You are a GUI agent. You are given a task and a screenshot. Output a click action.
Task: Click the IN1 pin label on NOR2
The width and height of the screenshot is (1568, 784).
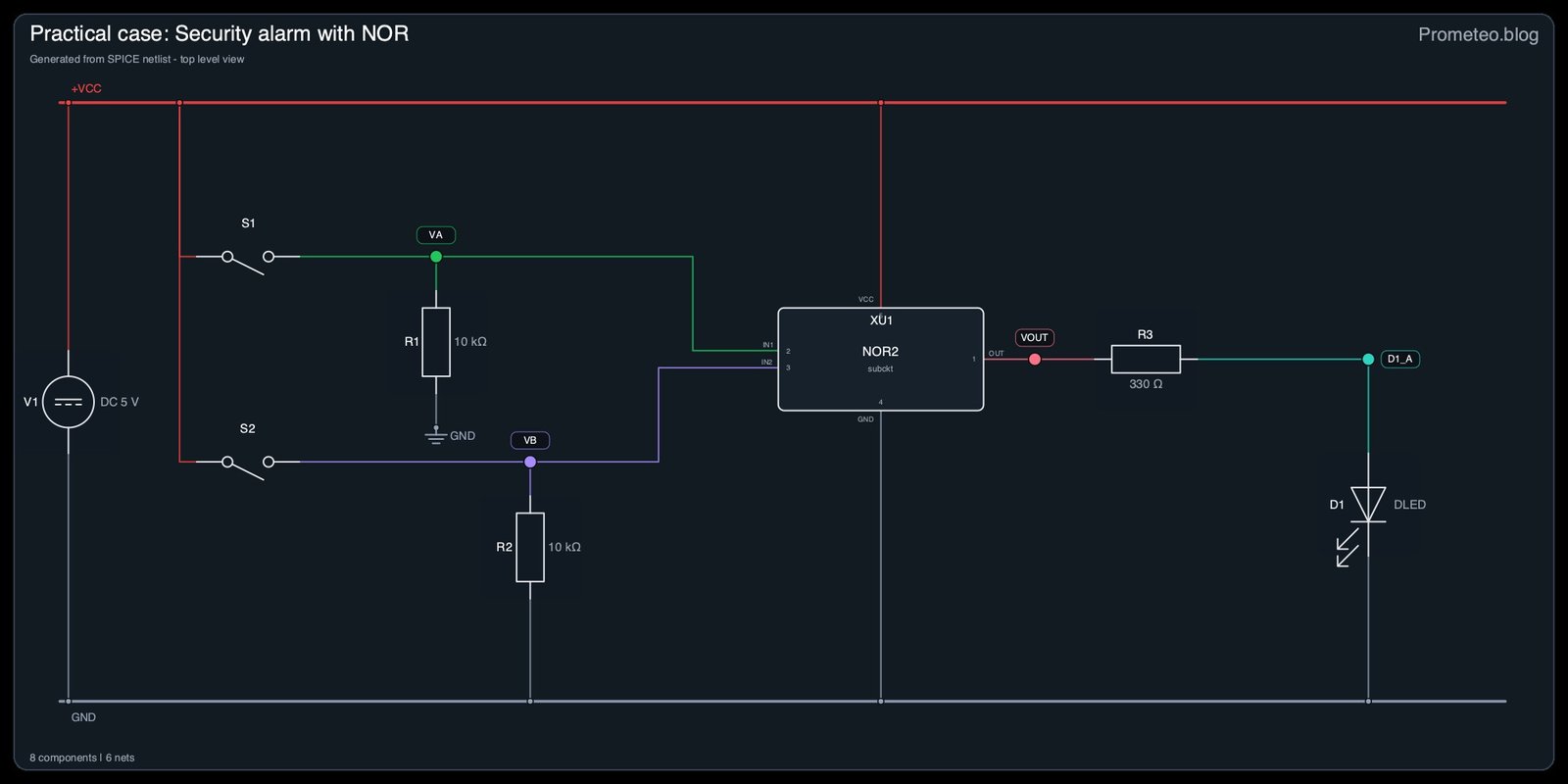768,345
